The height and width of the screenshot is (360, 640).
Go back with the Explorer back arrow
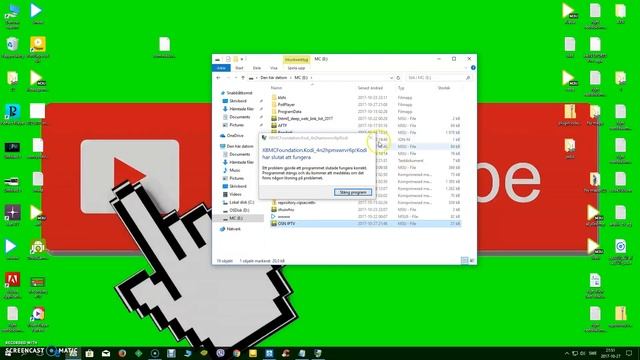pos(218,78)
